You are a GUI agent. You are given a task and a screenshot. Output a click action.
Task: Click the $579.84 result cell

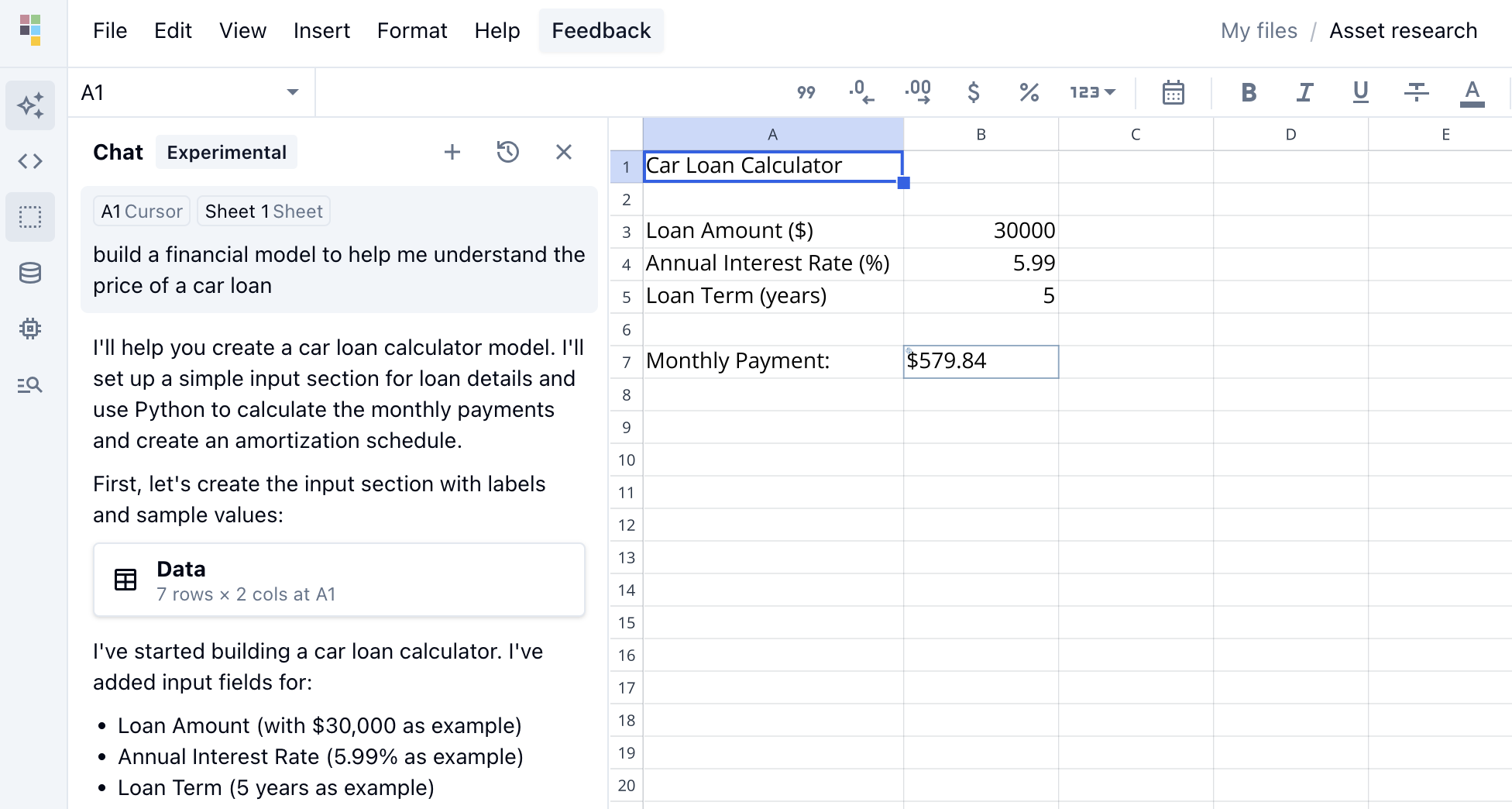[x=981, y=362]
